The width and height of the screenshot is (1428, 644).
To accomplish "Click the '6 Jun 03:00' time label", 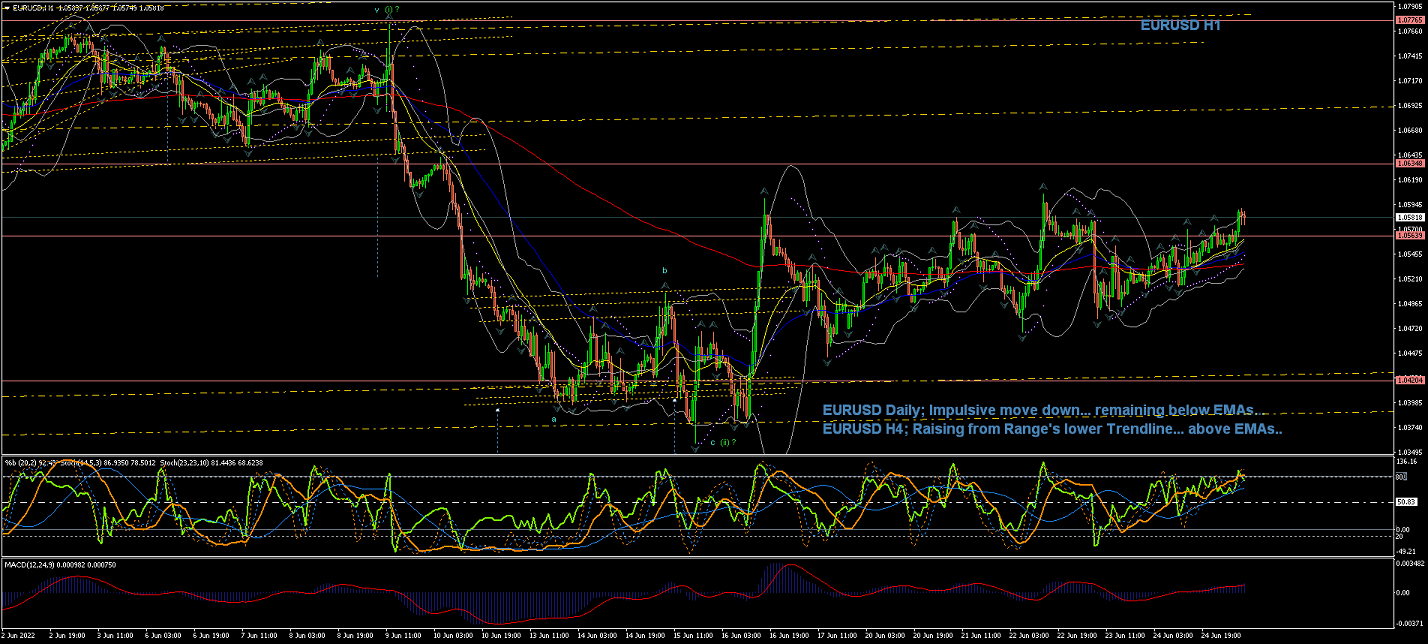I will click(162, 635).
